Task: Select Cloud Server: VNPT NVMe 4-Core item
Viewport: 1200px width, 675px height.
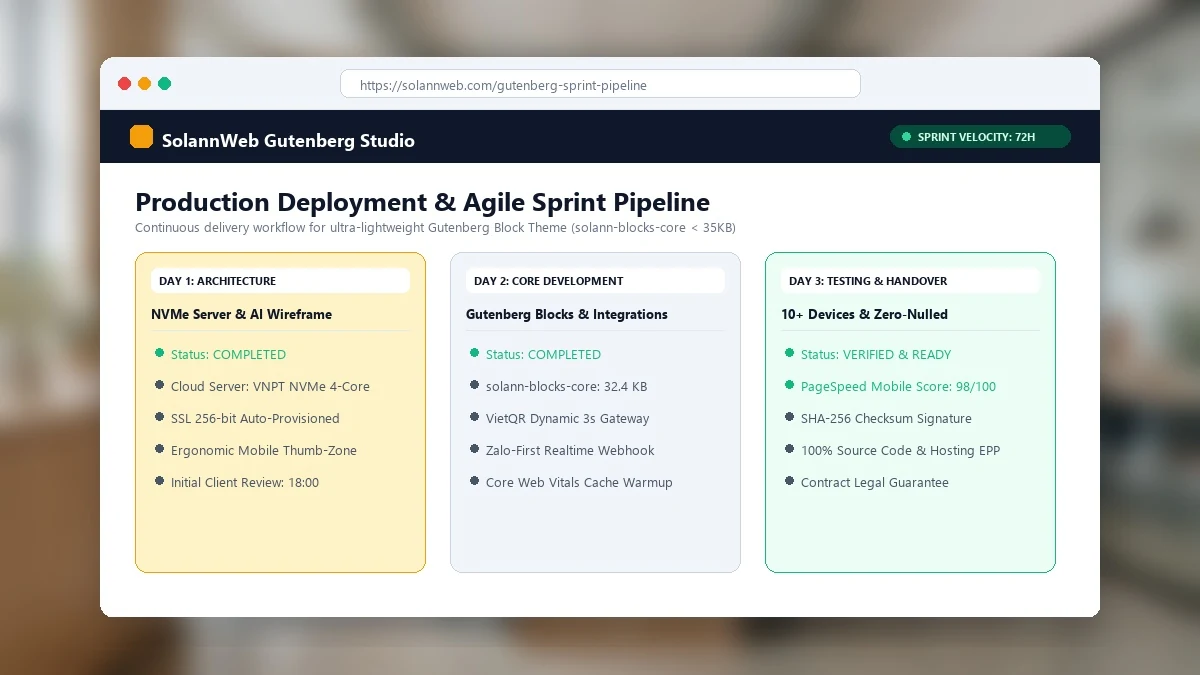Action: tap(270, 386)
